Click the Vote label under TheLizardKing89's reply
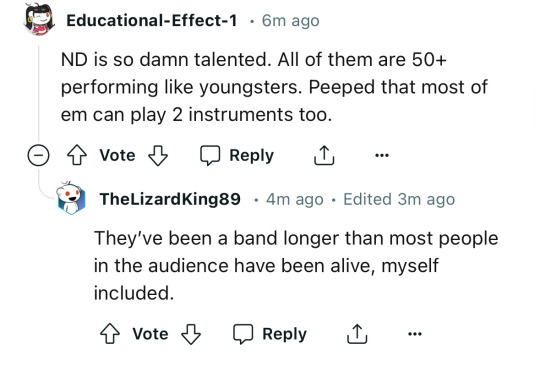Viewport: 540px width, 366px height. click(150, 334)
